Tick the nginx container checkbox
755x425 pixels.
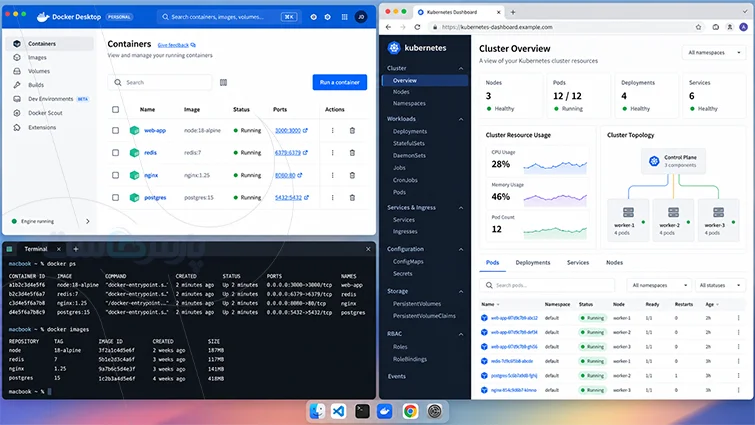[x=116, y=175]
